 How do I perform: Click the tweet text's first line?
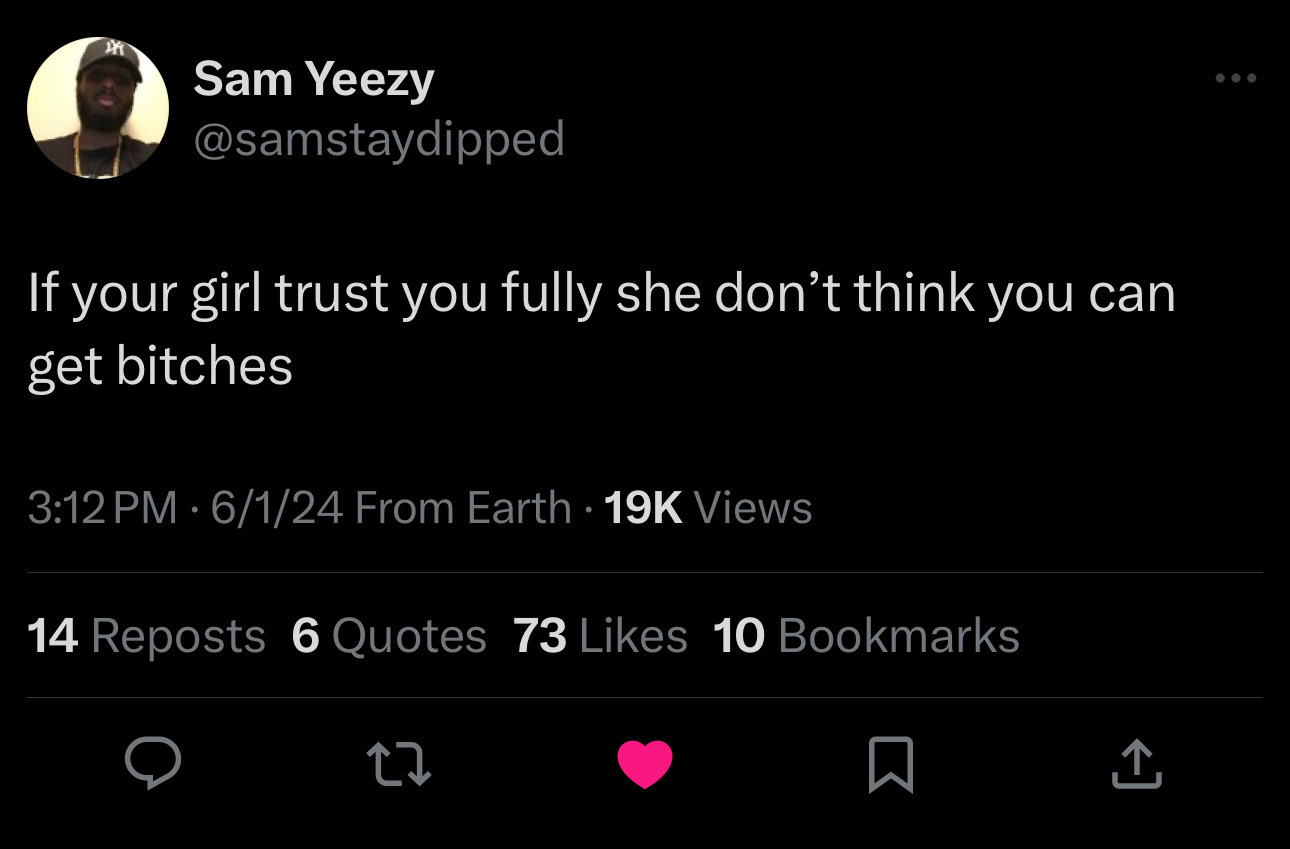pyautogui.click(x=600, y=294)
